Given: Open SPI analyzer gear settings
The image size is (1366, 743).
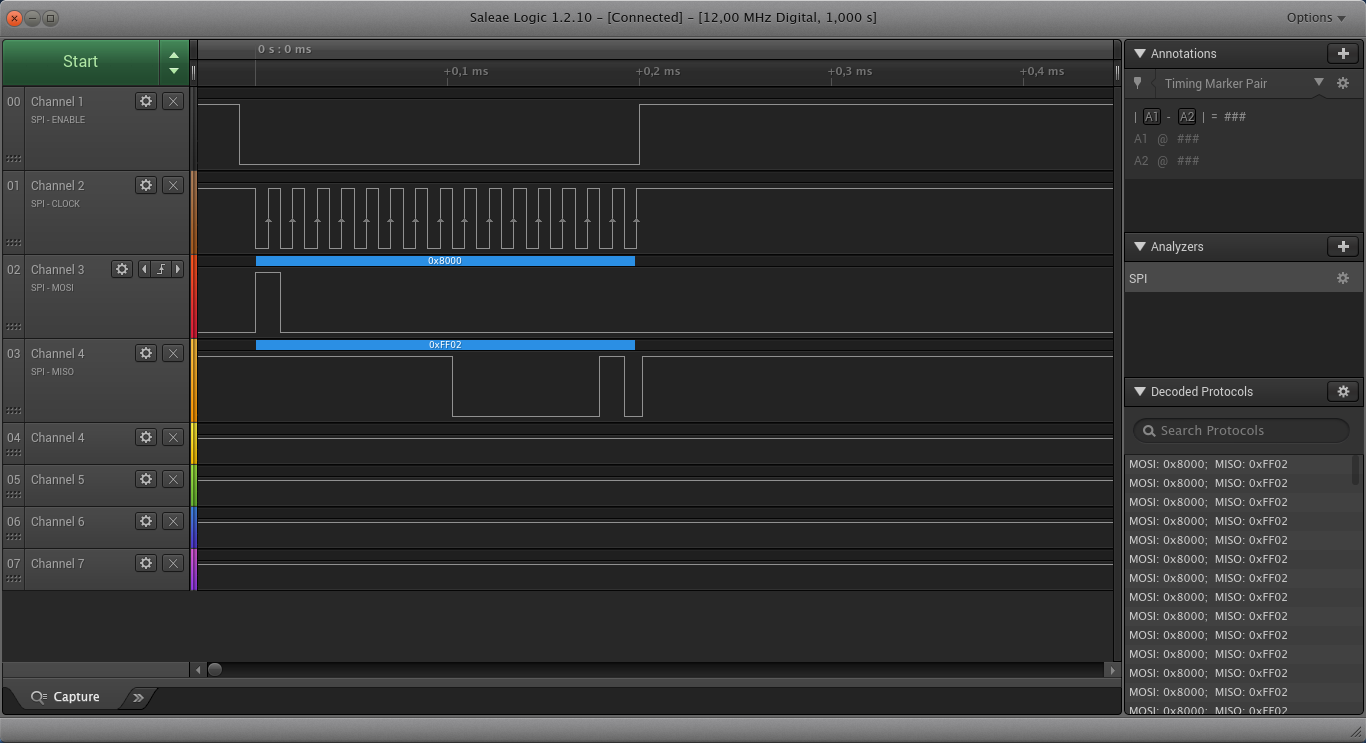Looking at the screenshot, I should pos(1343,278).
